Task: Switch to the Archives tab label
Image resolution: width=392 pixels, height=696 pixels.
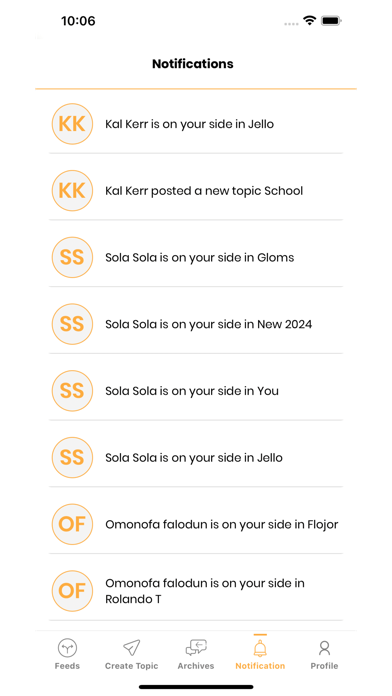Action: point(196,666)
